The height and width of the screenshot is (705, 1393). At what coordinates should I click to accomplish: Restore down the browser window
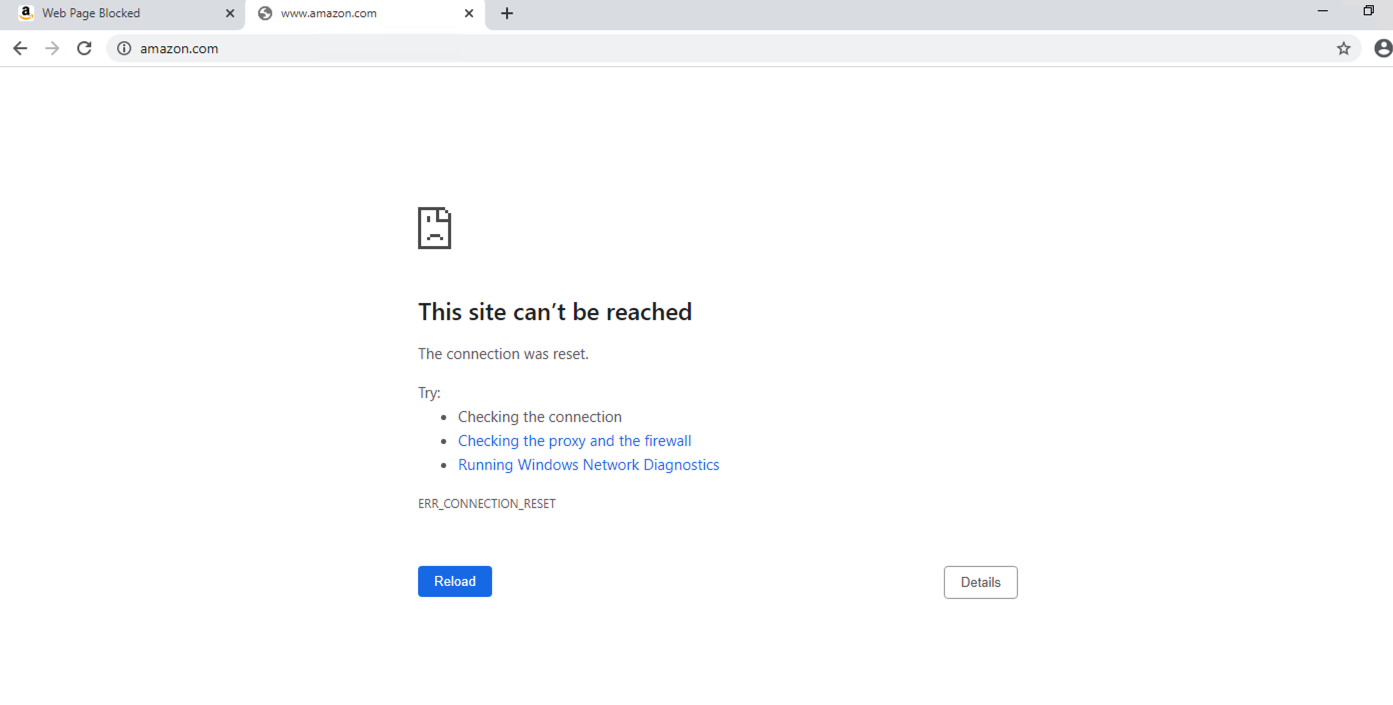pos(1369,11)
